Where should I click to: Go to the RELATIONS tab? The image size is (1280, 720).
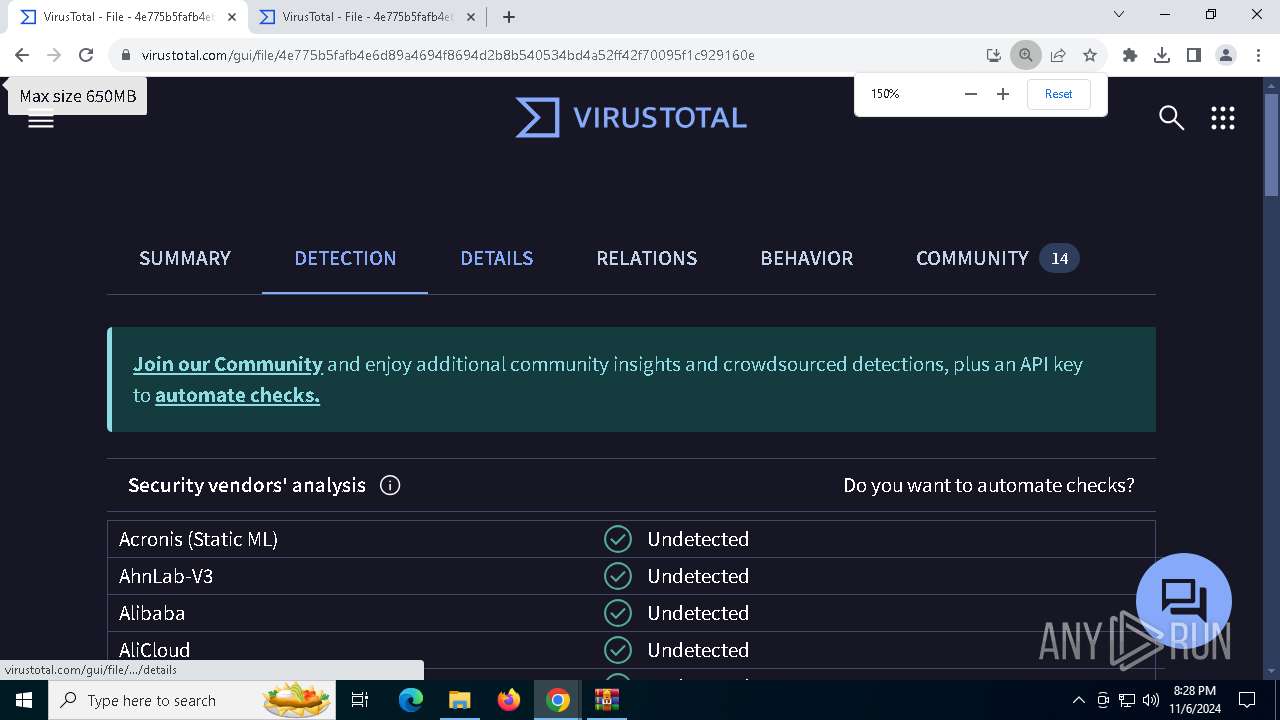pos(647,258)
